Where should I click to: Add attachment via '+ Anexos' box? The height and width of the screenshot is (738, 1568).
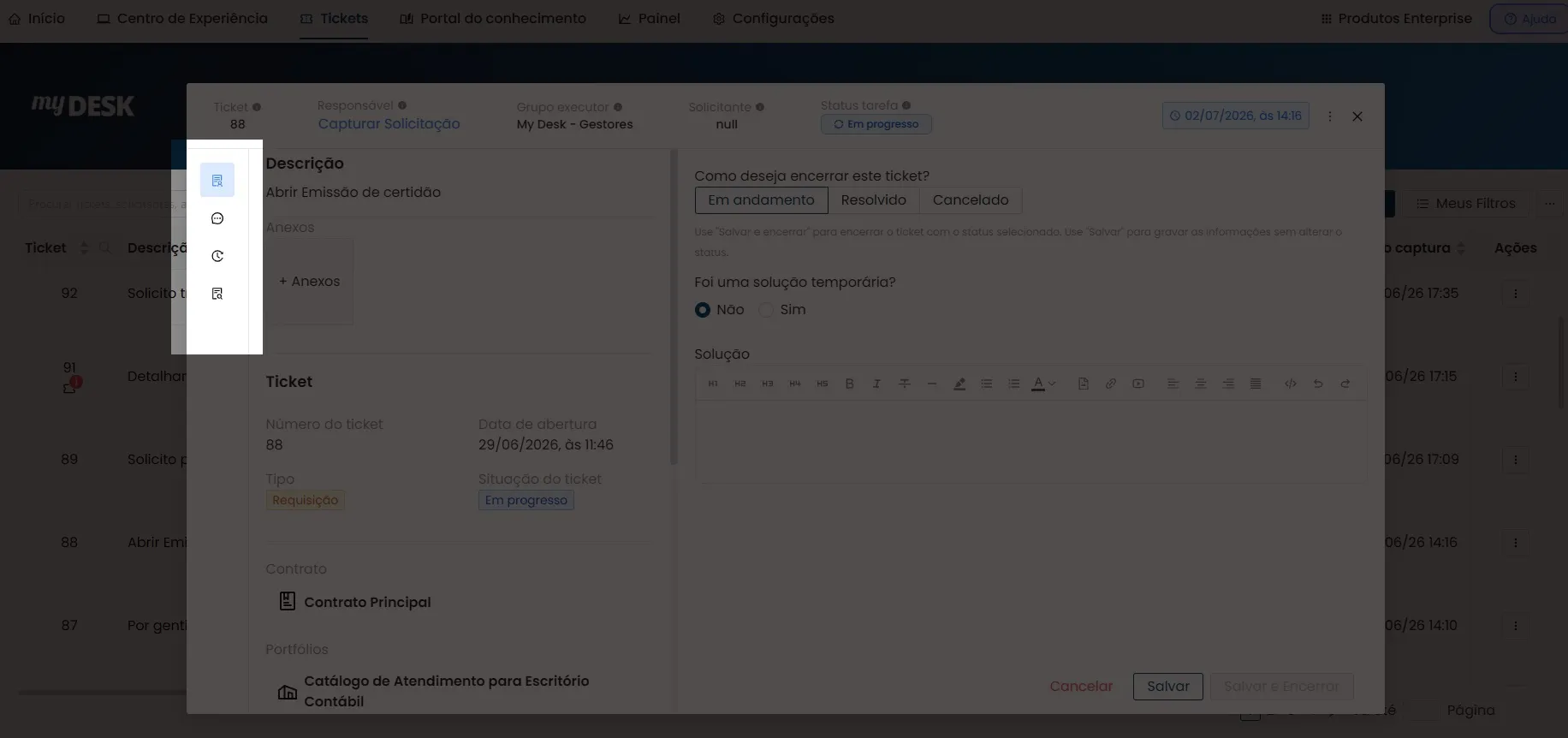pyautogui.click(x=309, y=282)
